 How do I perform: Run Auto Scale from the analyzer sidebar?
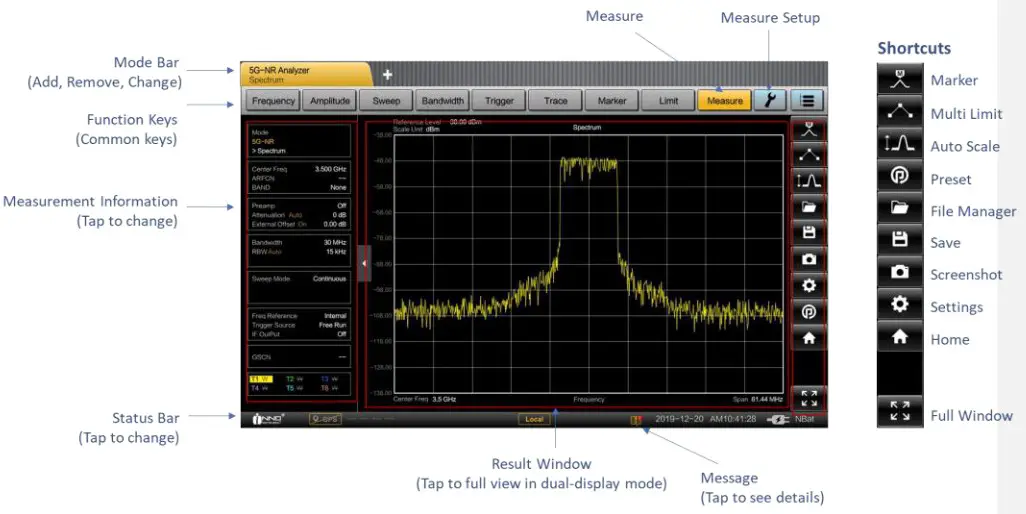click(809, 180)
